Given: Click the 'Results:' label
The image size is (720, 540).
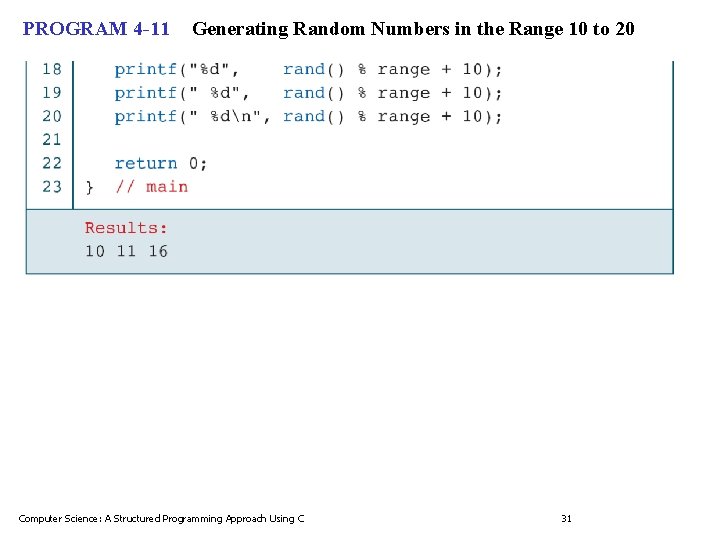Looking at the screenshot, I should click(x=126, y=228).
